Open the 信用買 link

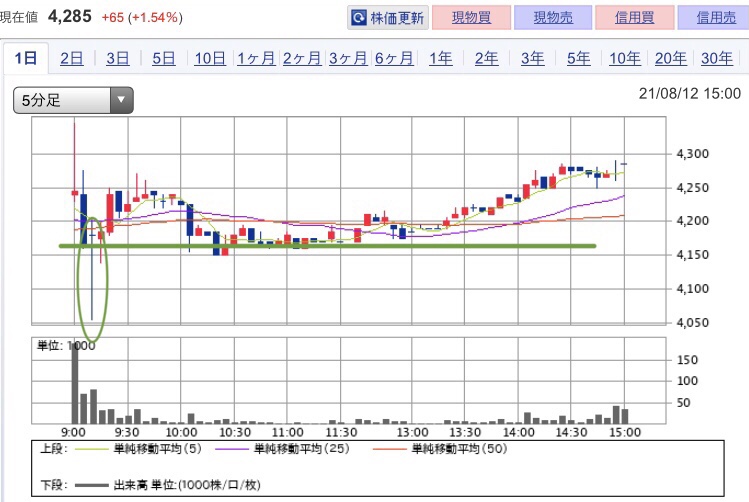point(634,18)
